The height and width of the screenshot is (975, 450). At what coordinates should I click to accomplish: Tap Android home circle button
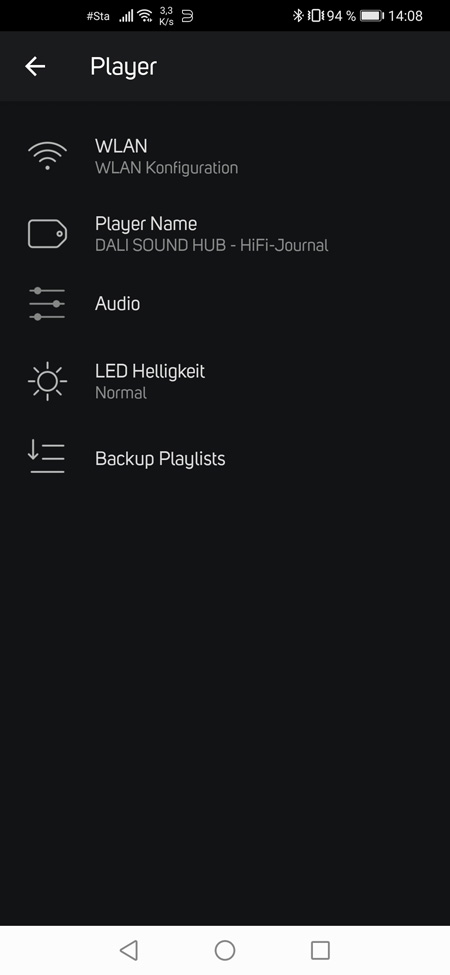(x=225, y=950)
